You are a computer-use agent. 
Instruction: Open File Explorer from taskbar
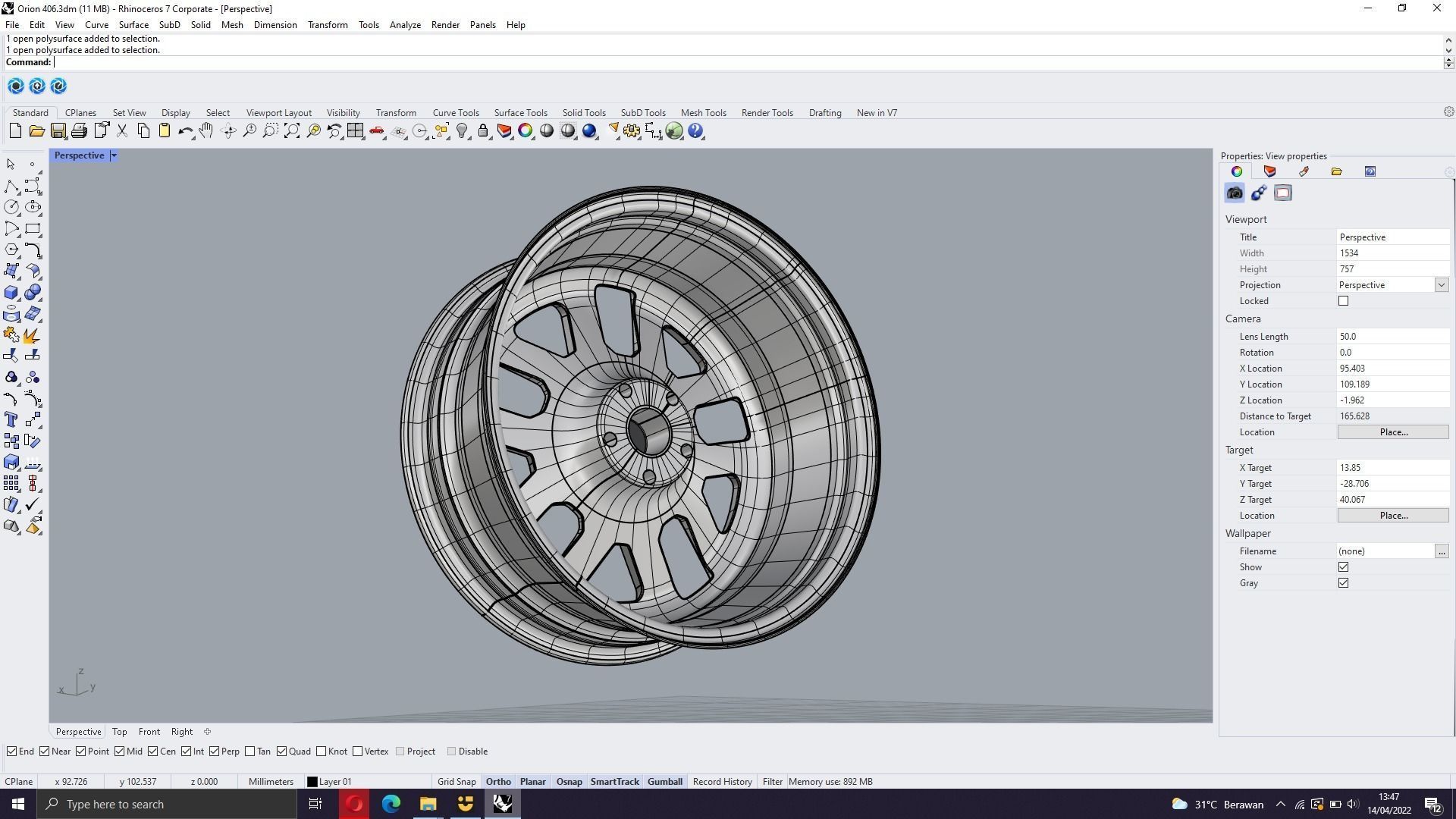(x=428, y=804)
